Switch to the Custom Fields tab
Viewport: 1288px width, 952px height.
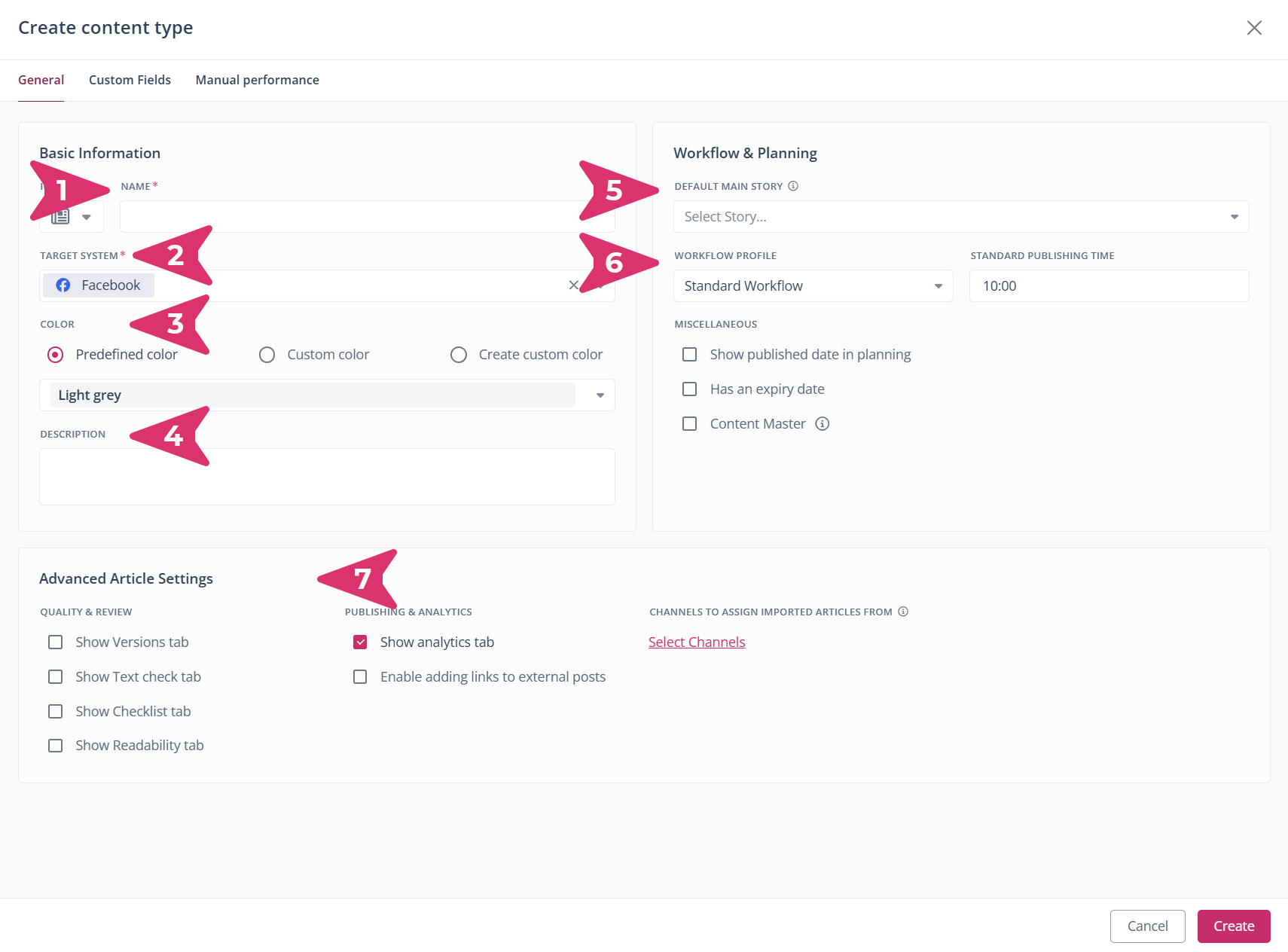(x=130, y=80)
